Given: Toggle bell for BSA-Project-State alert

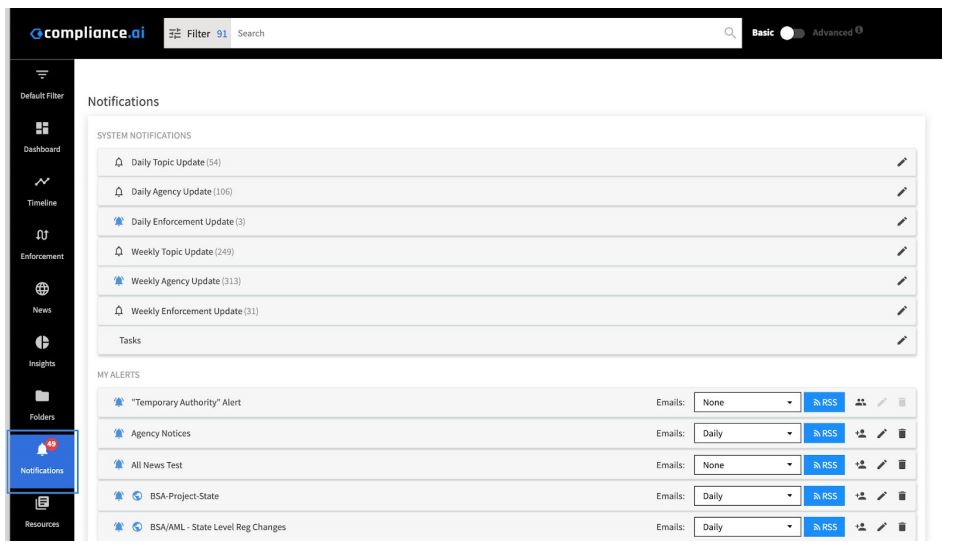Looking at the screenshot, I should 119,496.
